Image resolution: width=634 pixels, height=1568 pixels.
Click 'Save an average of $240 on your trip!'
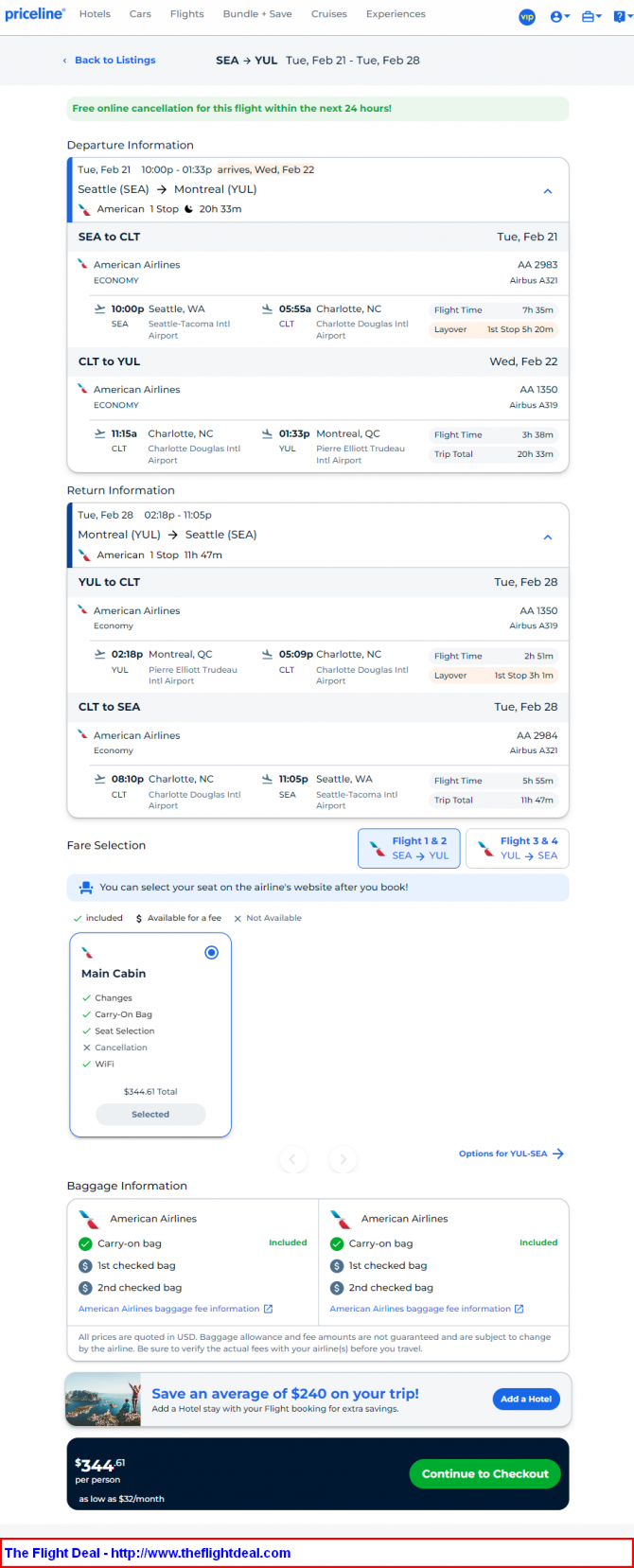point(285,1393)
